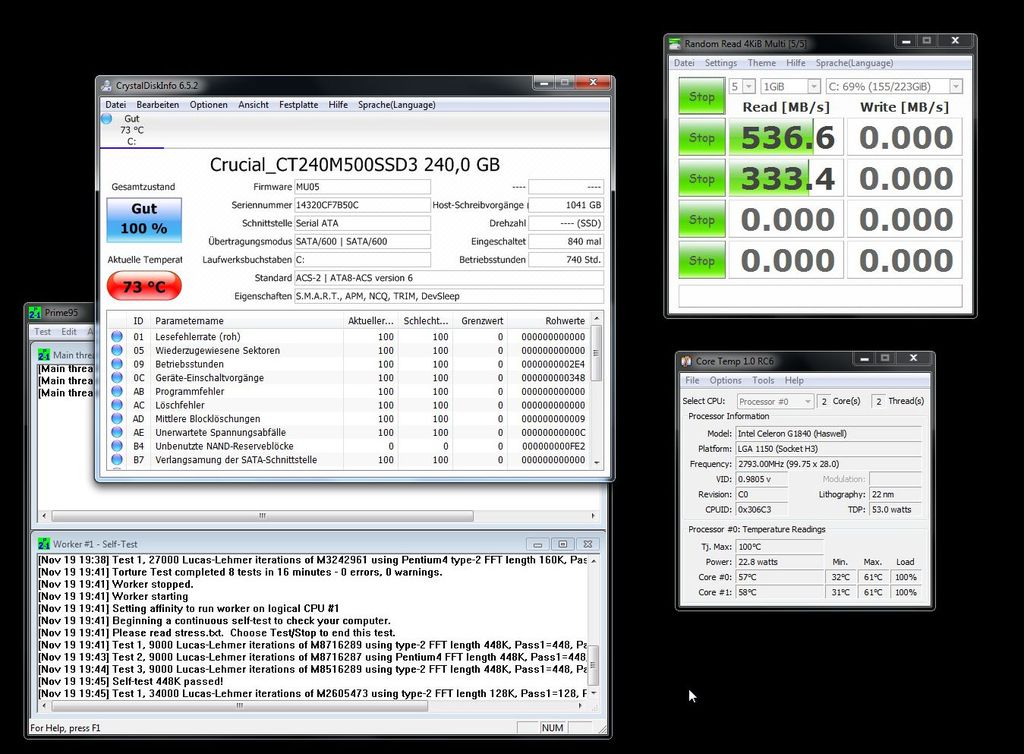
Task: Click the status circle of Wiederzugewiesene Sektoren
Action: (x=117, y=350)
